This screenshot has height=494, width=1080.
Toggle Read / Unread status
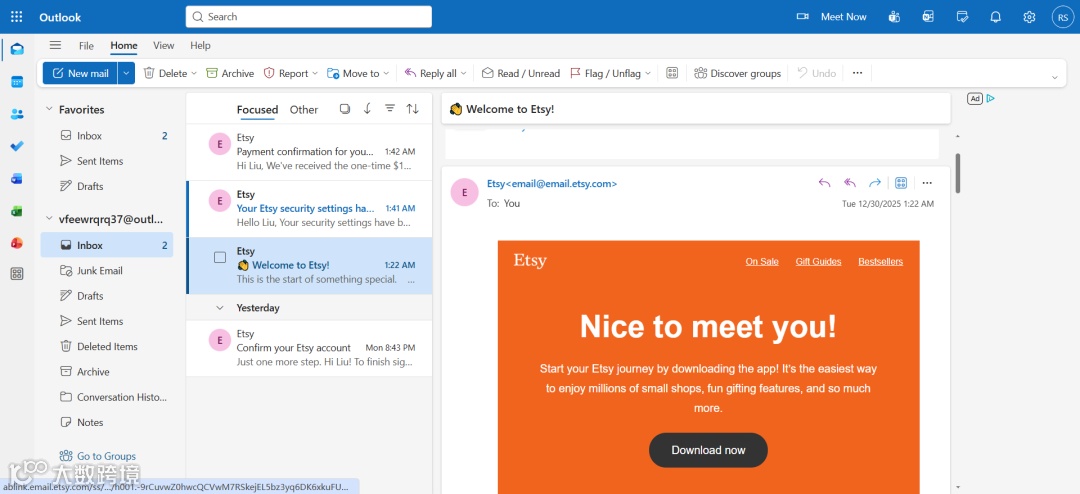[x=521, y=73]
